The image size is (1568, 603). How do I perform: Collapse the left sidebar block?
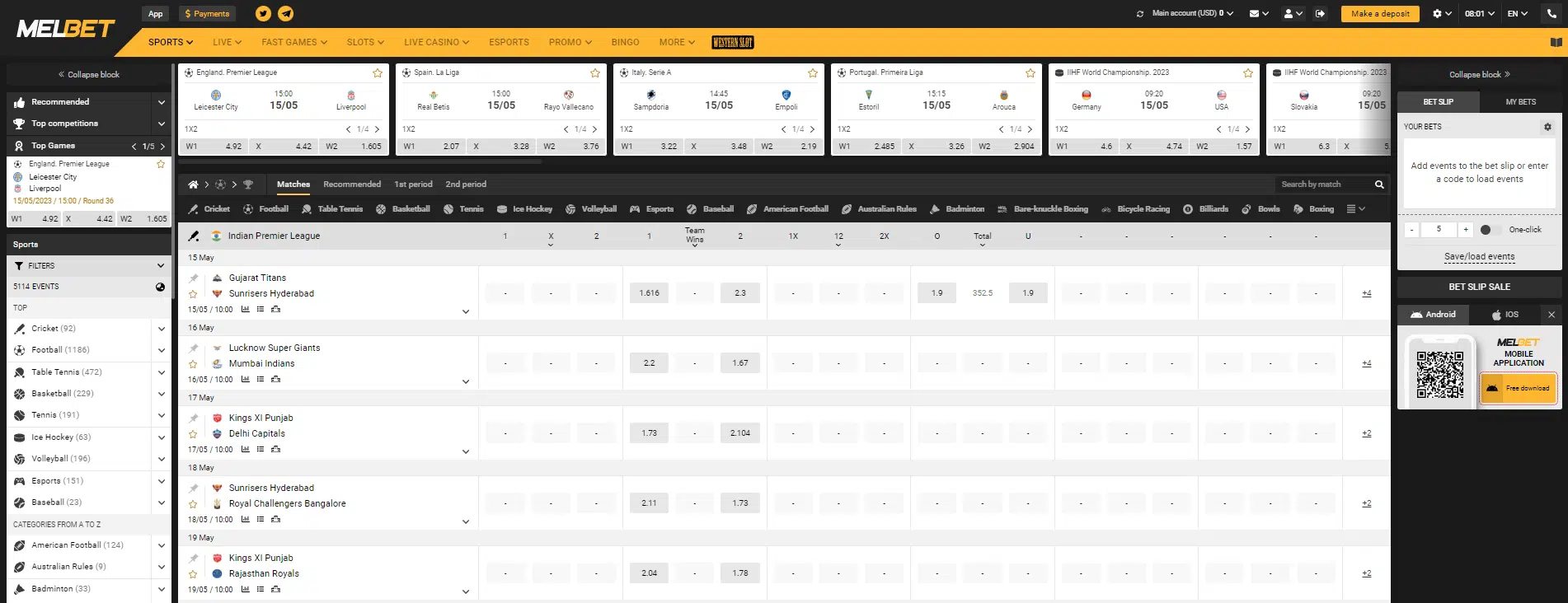point(89,74)
